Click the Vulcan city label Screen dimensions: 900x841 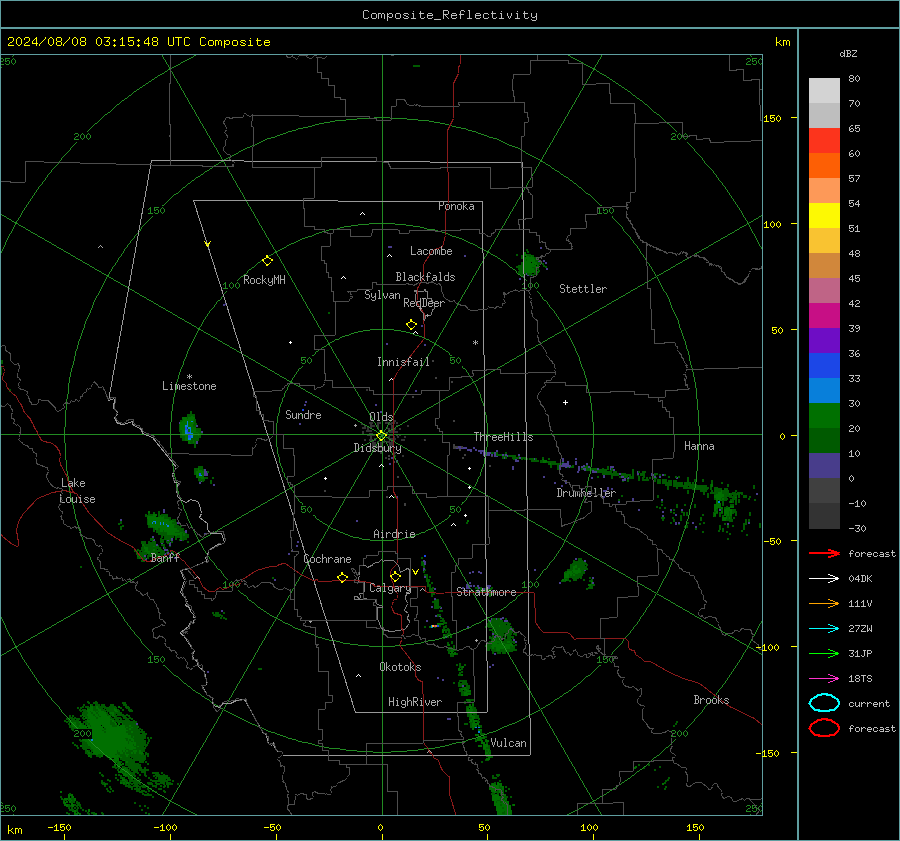click(x=508, y=743)
